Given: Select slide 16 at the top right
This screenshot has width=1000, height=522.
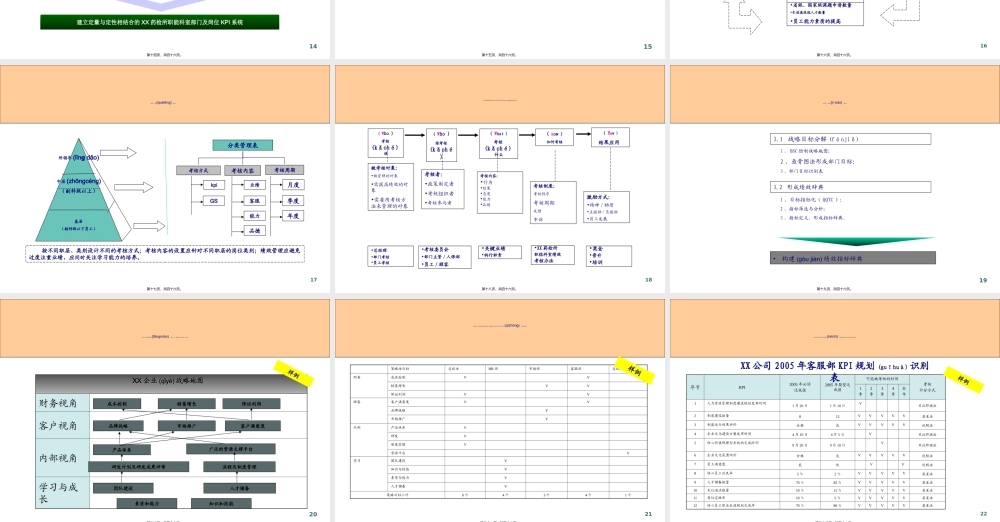Looking at the screenshot, I should pos(834,28).
